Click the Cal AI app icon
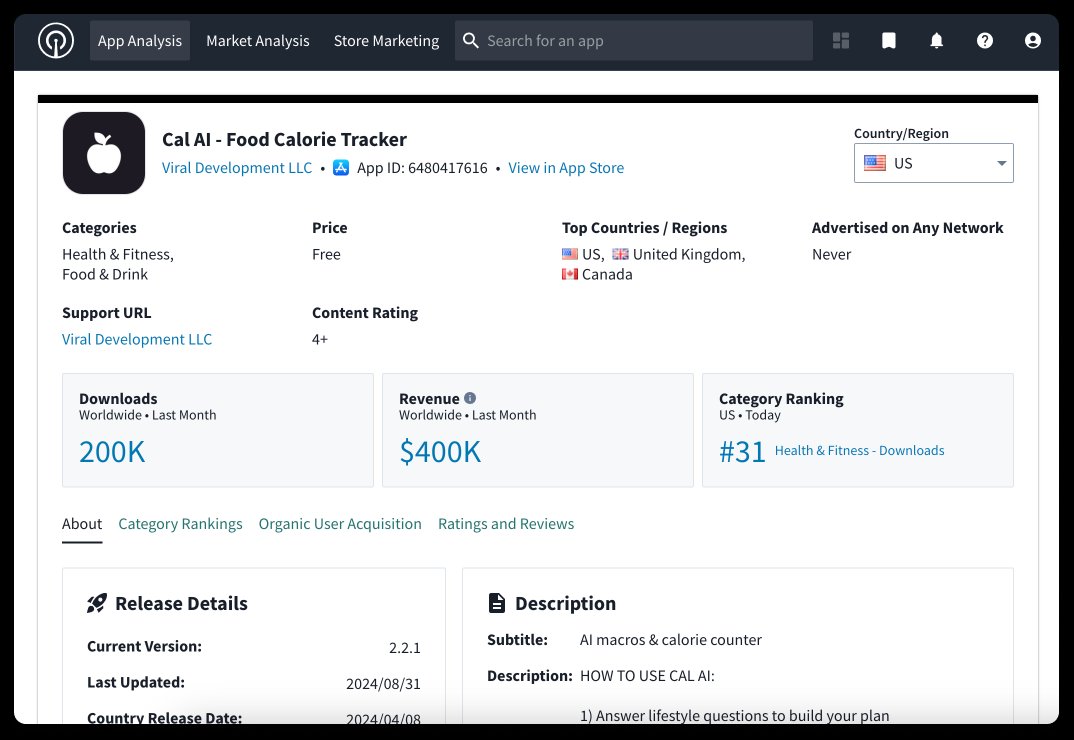 [x=104, y=153]
